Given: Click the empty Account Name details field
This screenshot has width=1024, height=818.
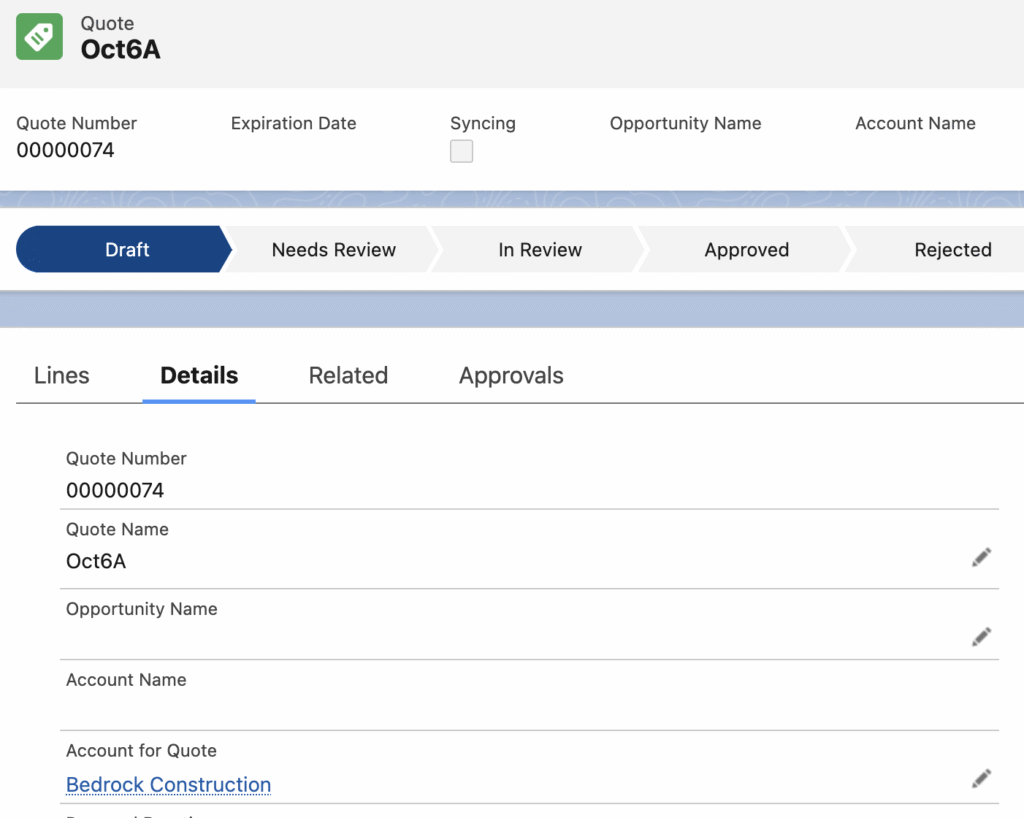Looking at the screenshot, I should pos(500,710).
